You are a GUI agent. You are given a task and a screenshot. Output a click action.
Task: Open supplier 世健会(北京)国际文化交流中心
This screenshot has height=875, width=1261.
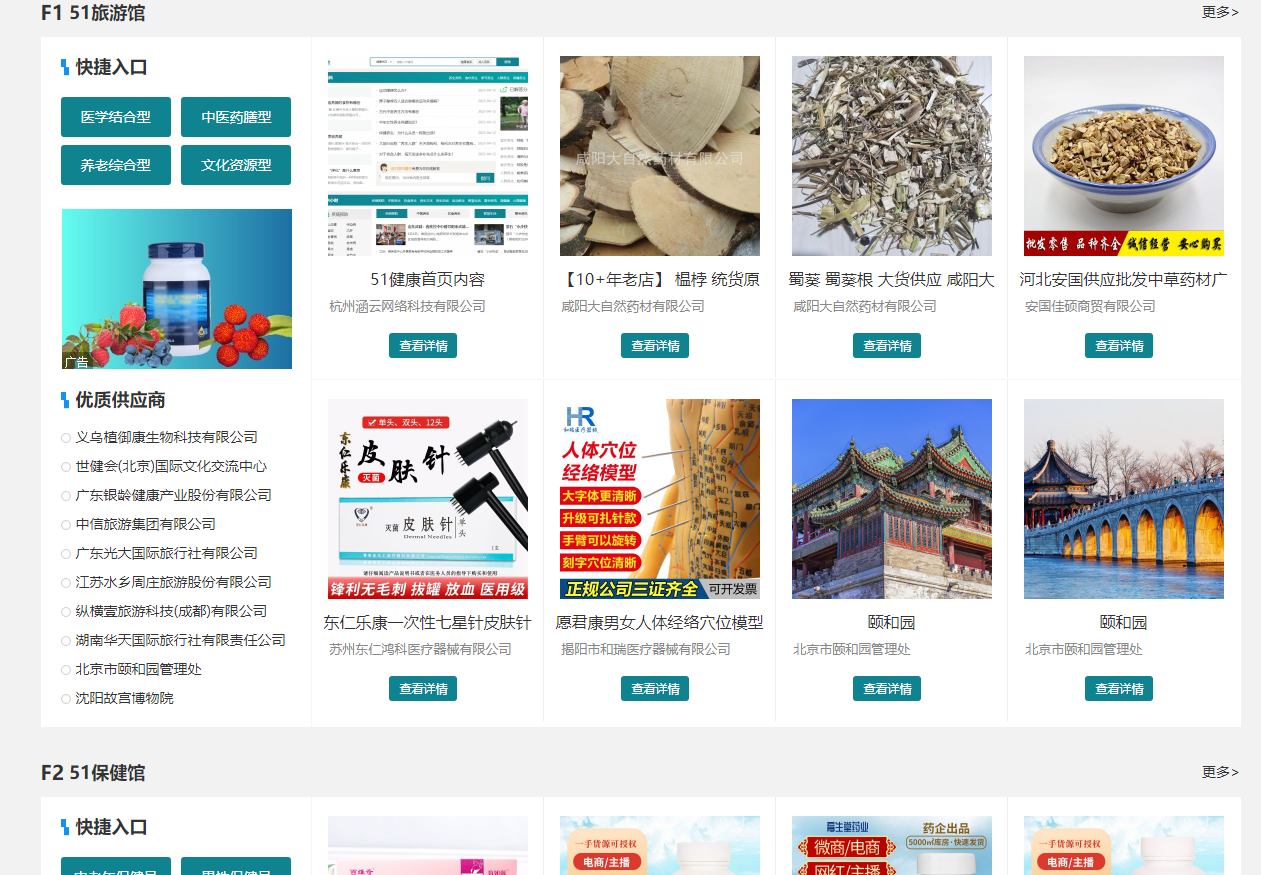click(171, 466)
